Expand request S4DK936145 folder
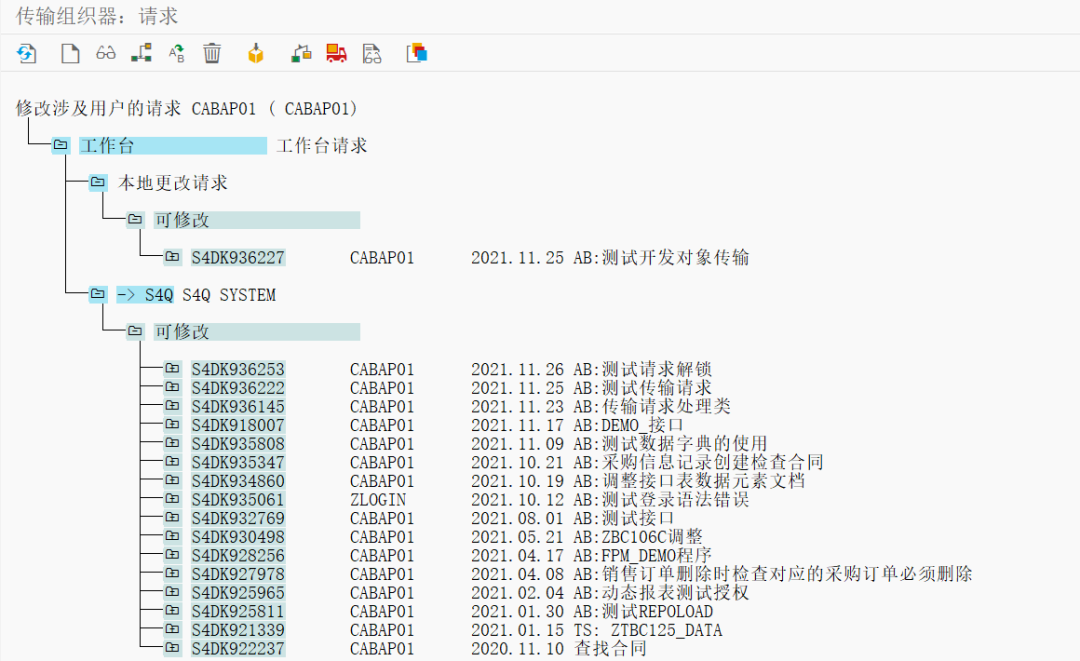 172,406
